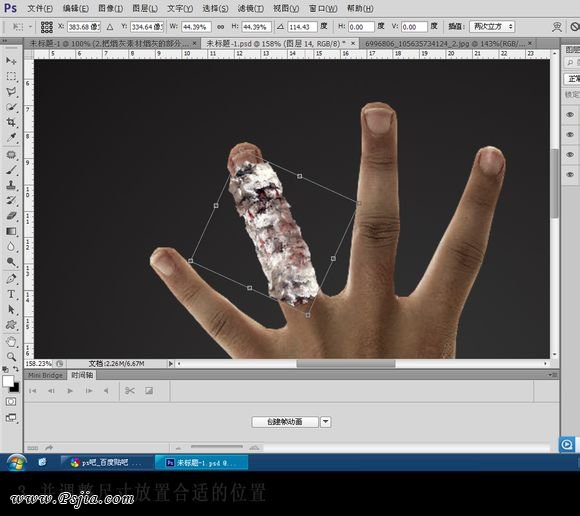Viewport: 580px width, 516px height.
Task: Select the Pen tool
Action: (11, 278)
